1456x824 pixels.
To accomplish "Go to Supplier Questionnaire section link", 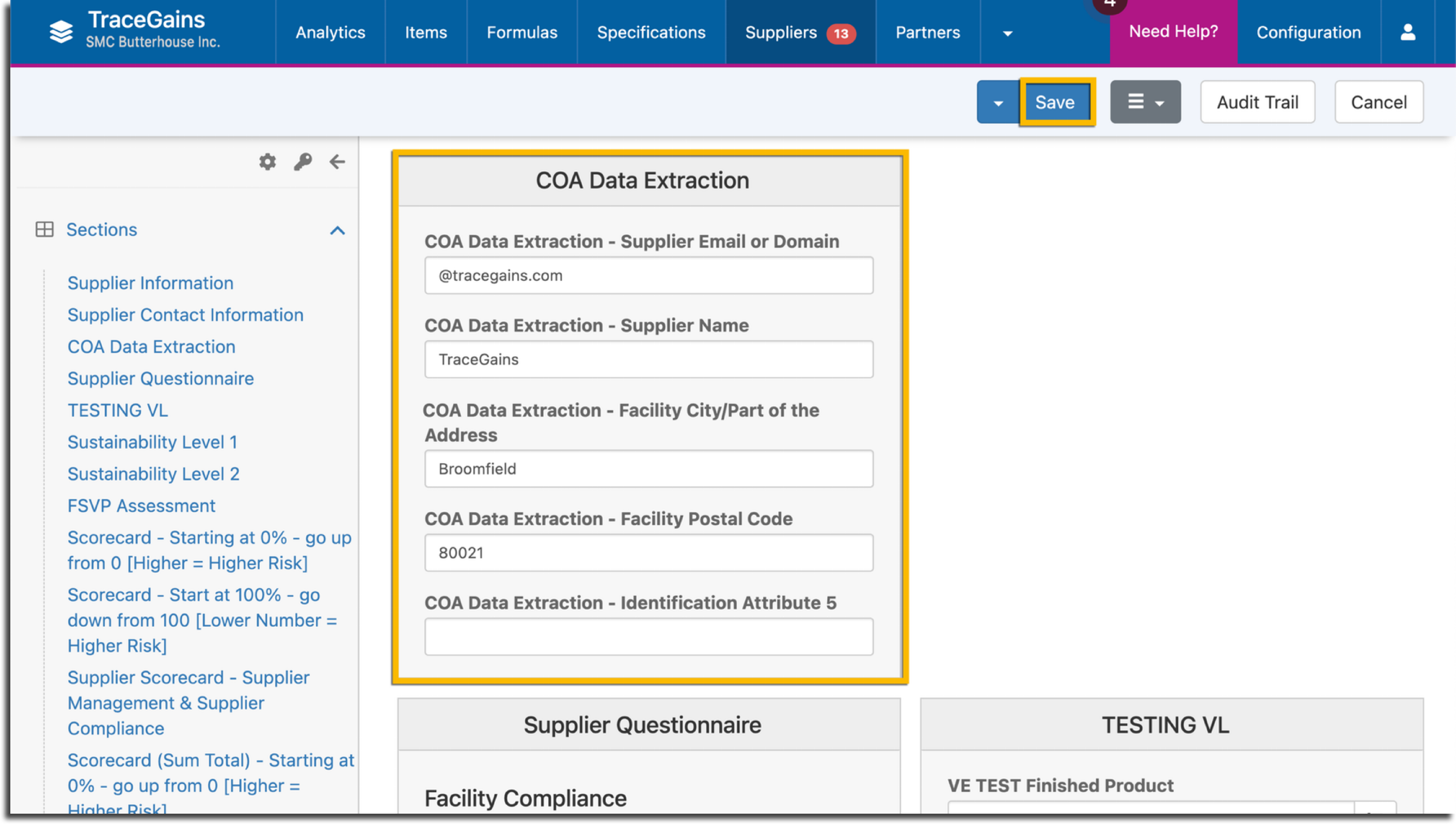I will (x=160, y=378).
